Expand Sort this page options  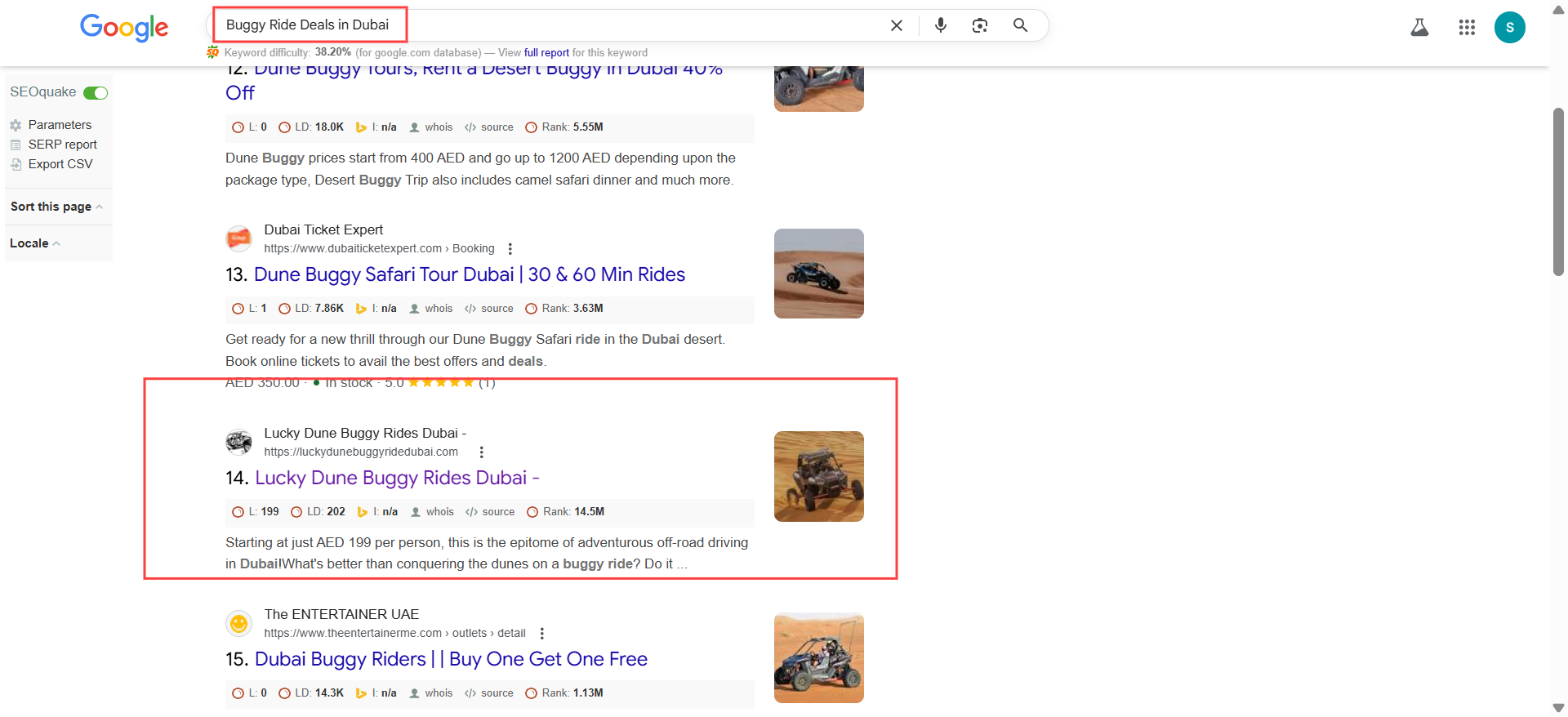(56, 207)
